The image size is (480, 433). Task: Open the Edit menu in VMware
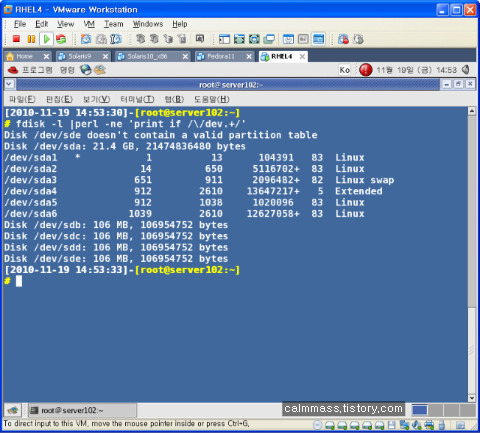pyautogui.click(x=42, y=24)
